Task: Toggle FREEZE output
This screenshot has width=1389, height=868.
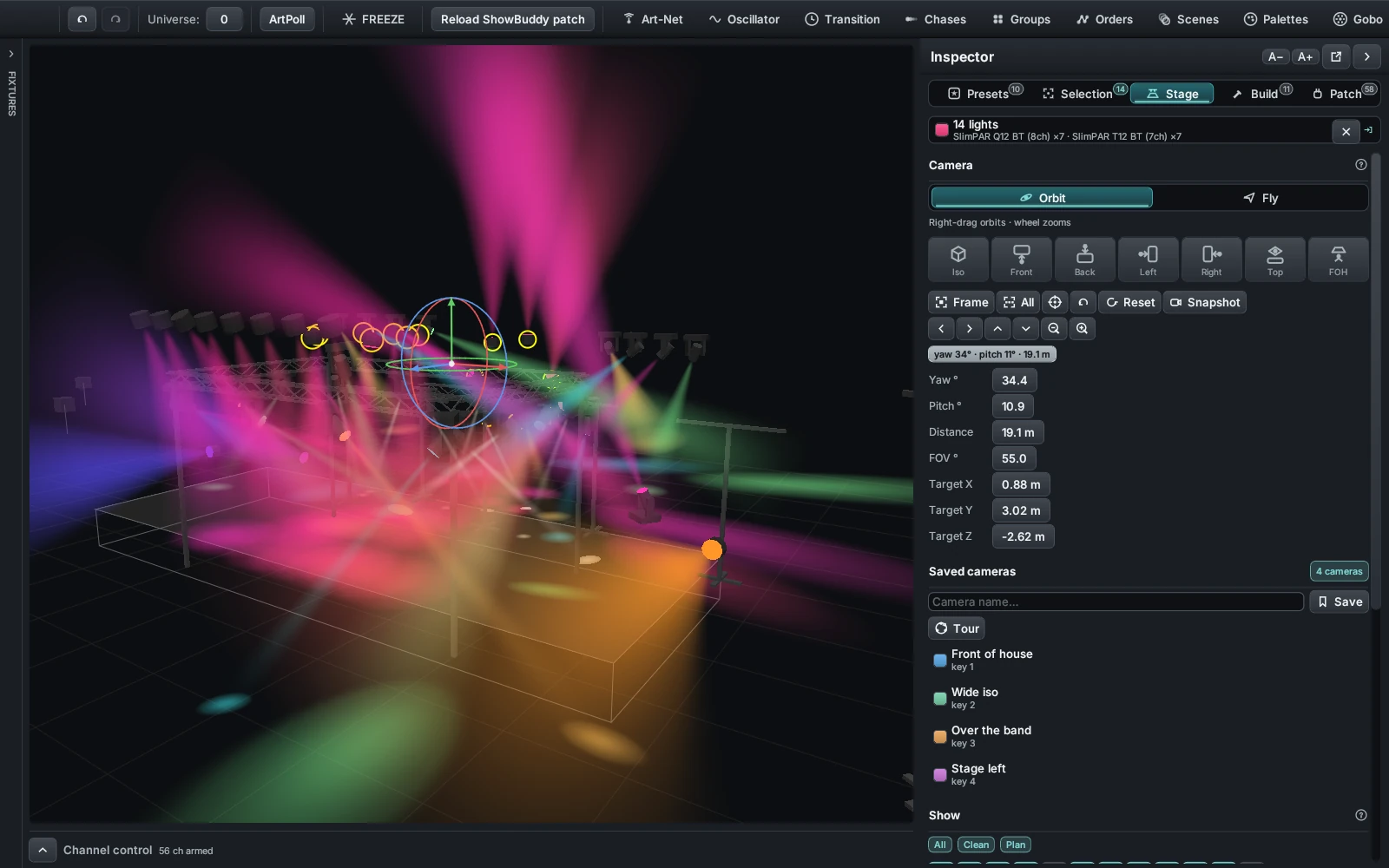Action: coord(373,19)
